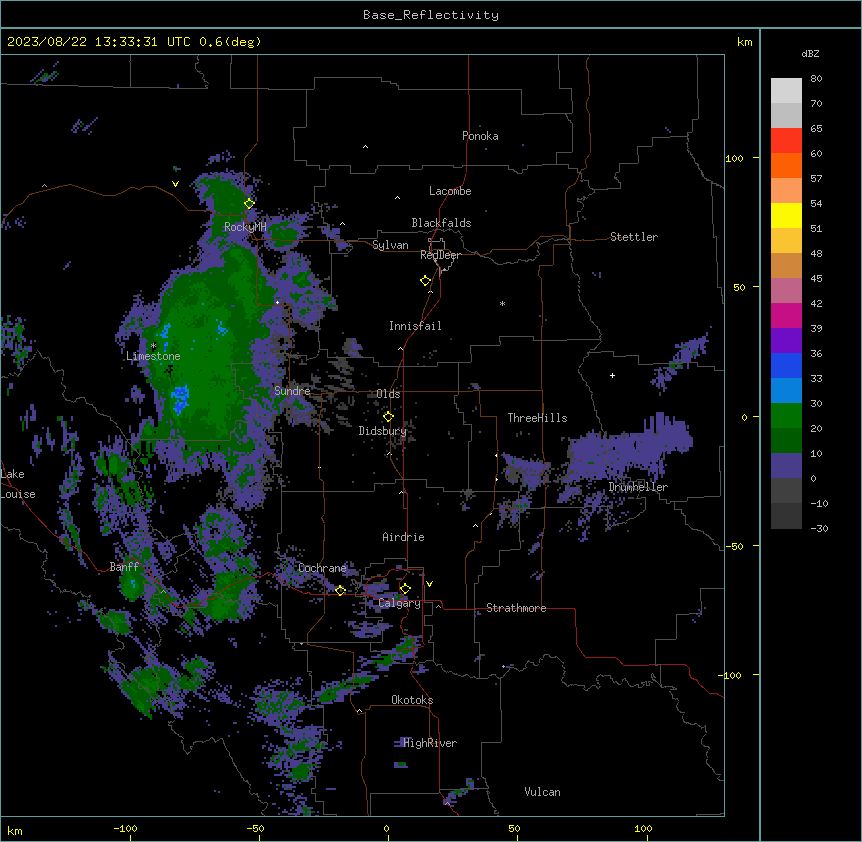
Task: Click the blue 36-33 dBZ legend swatch
Action: coord(786,365)
